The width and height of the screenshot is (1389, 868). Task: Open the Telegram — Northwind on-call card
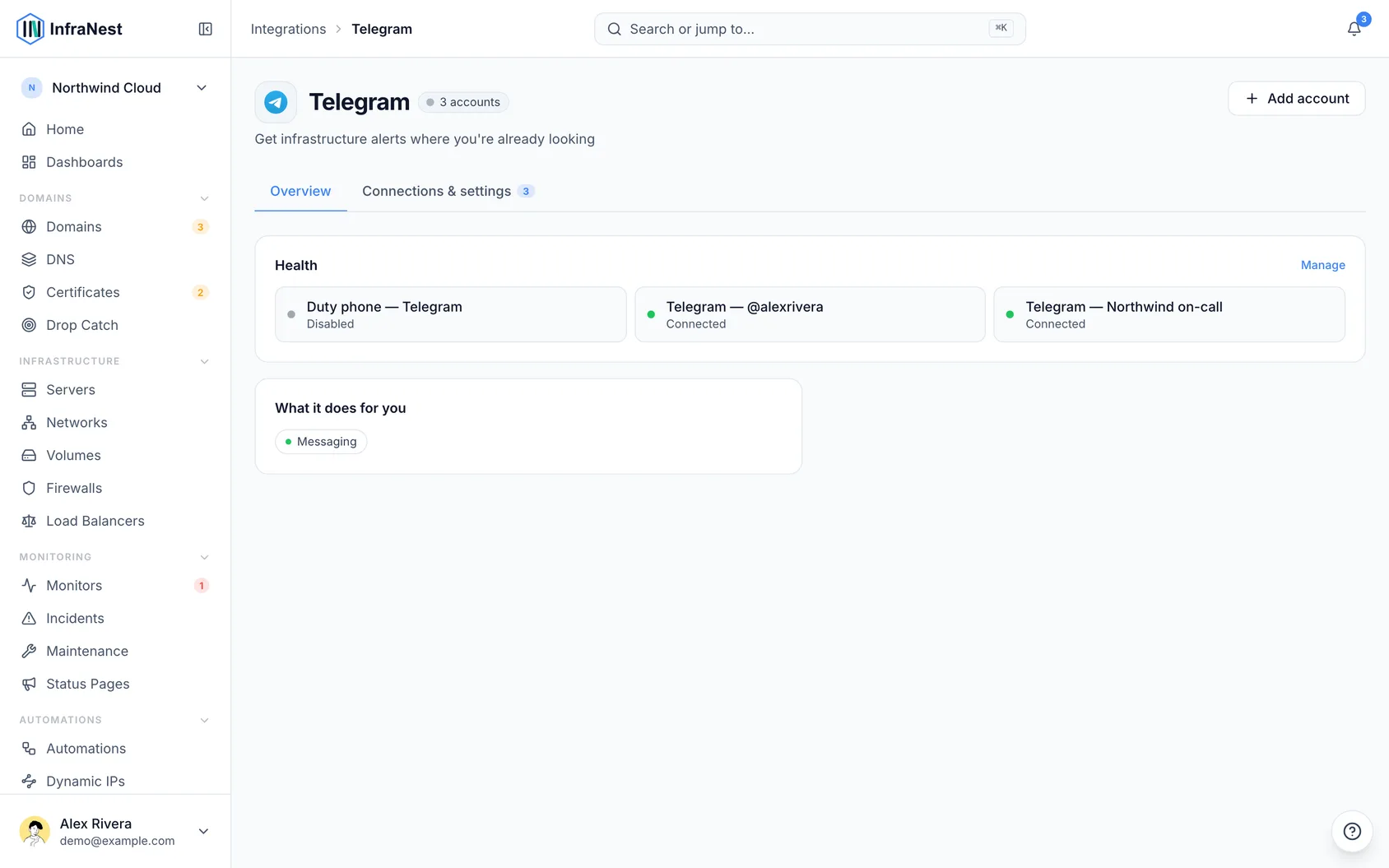tap(1169, 314)
